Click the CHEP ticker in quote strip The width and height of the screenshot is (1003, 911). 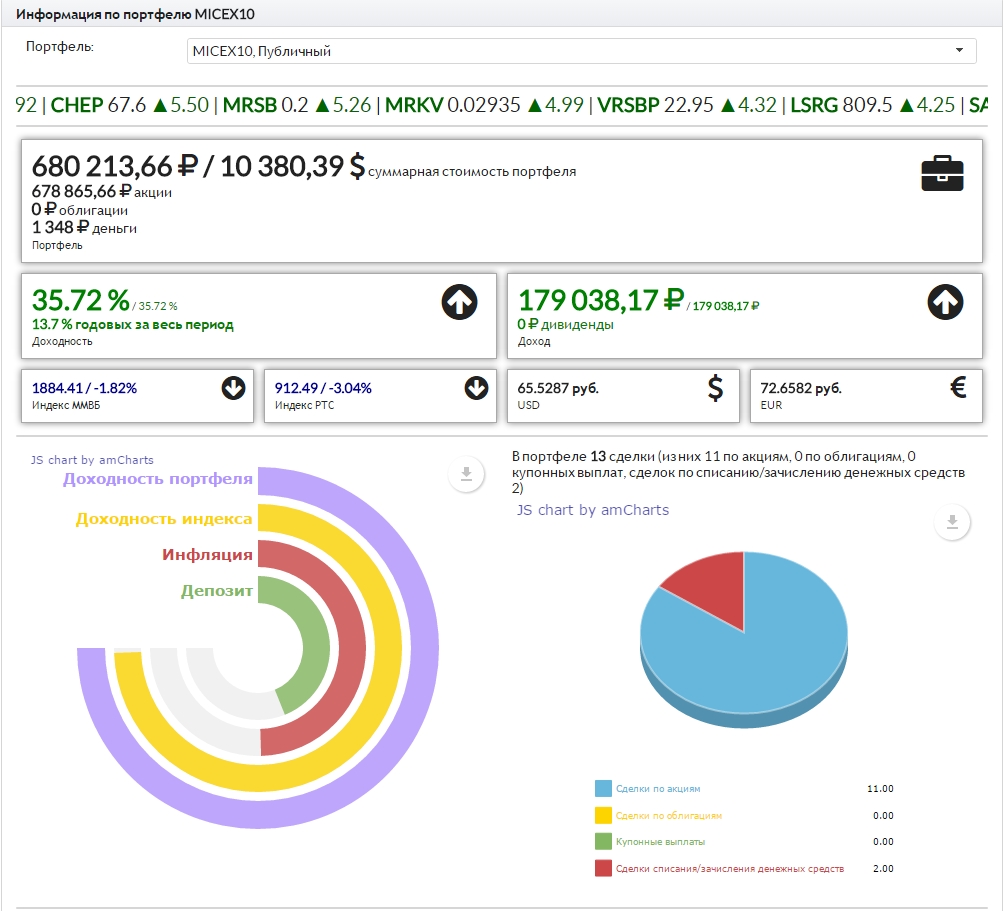click(77, 105)
